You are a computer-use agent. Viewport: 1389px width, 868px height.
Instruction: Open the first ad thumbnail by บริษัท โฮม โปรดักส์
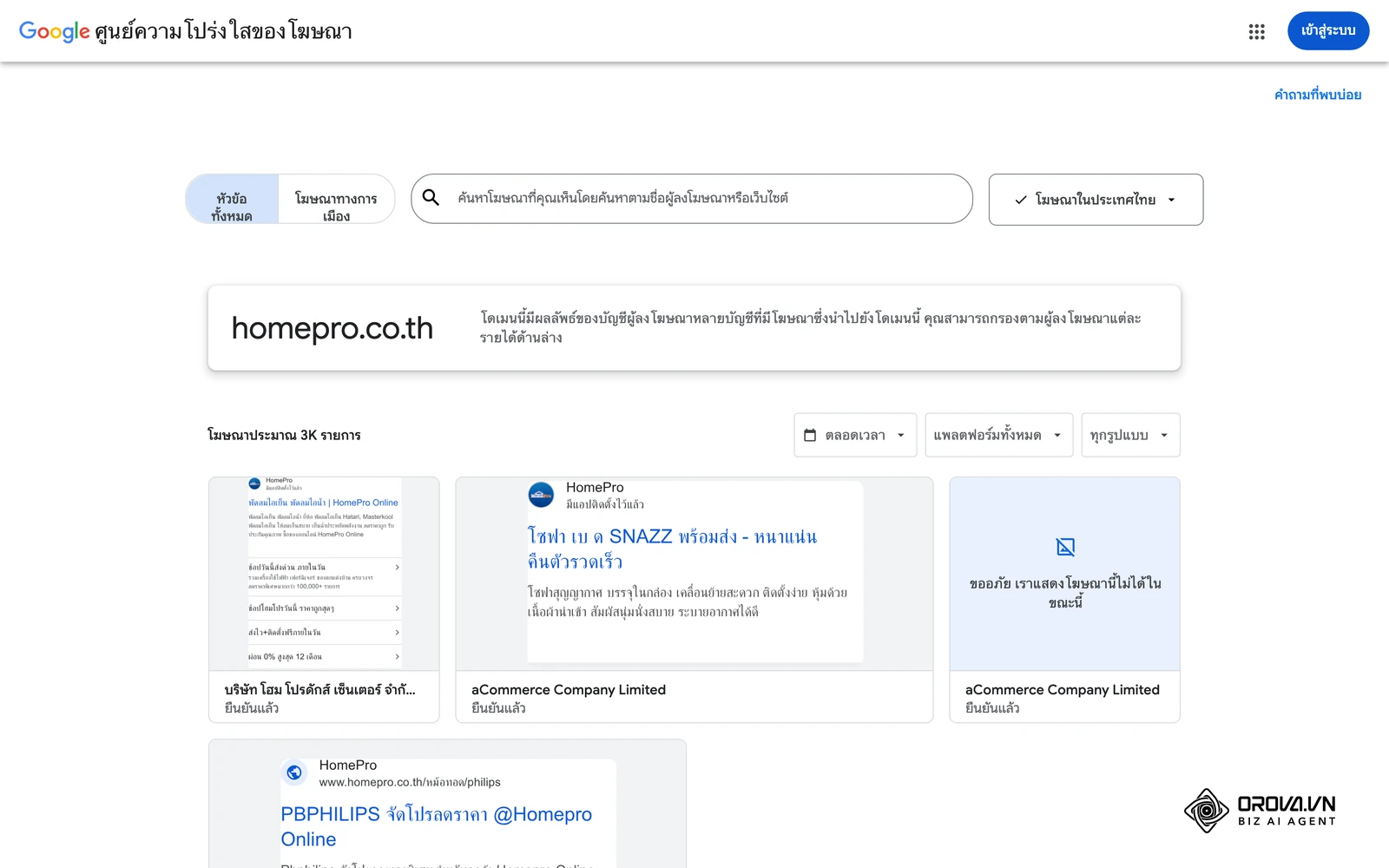[324, 574]
